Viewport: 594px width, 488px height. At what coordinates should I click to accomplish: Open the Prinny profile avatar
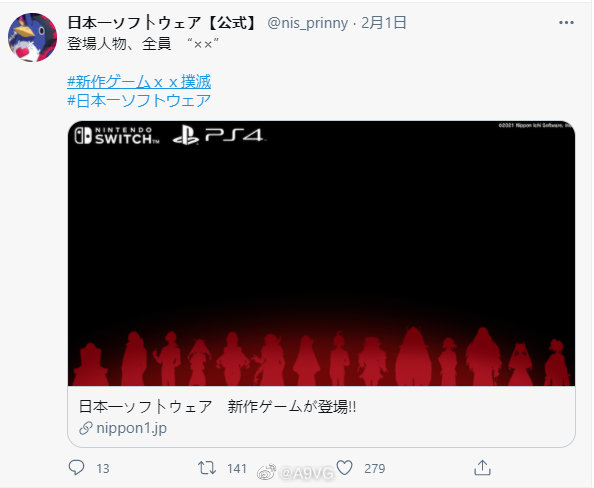point(33,38)
